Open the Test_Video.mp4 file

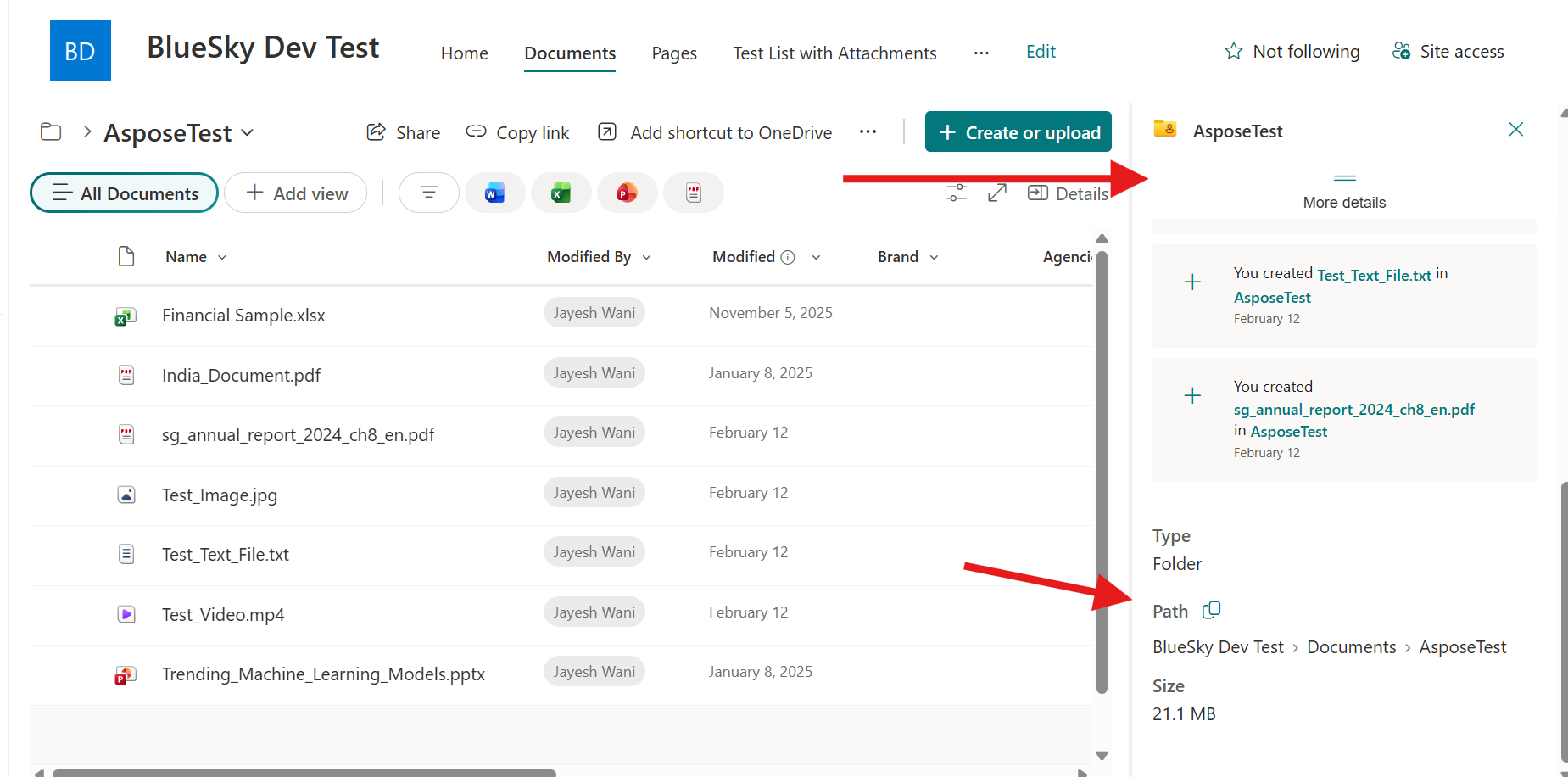(x=223, y=614)
